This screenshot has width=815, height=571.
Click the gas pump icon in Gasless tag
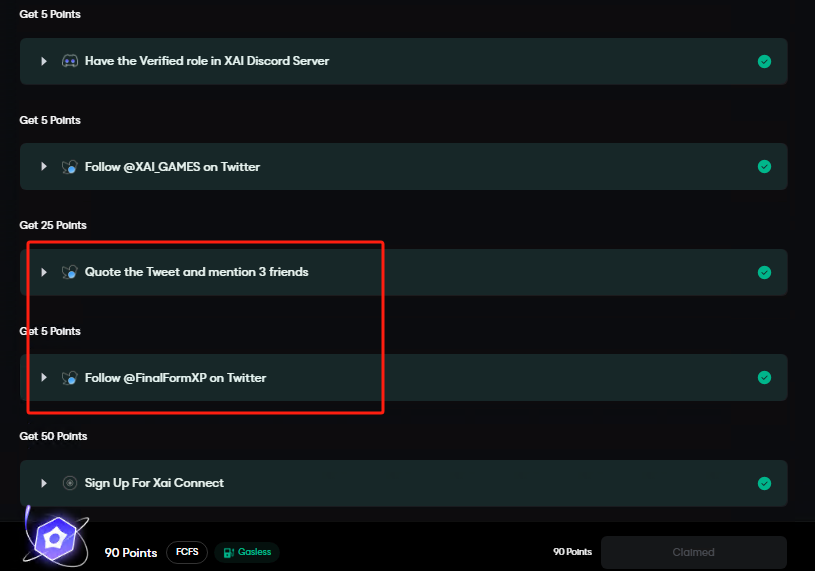(x=229, y=552)
